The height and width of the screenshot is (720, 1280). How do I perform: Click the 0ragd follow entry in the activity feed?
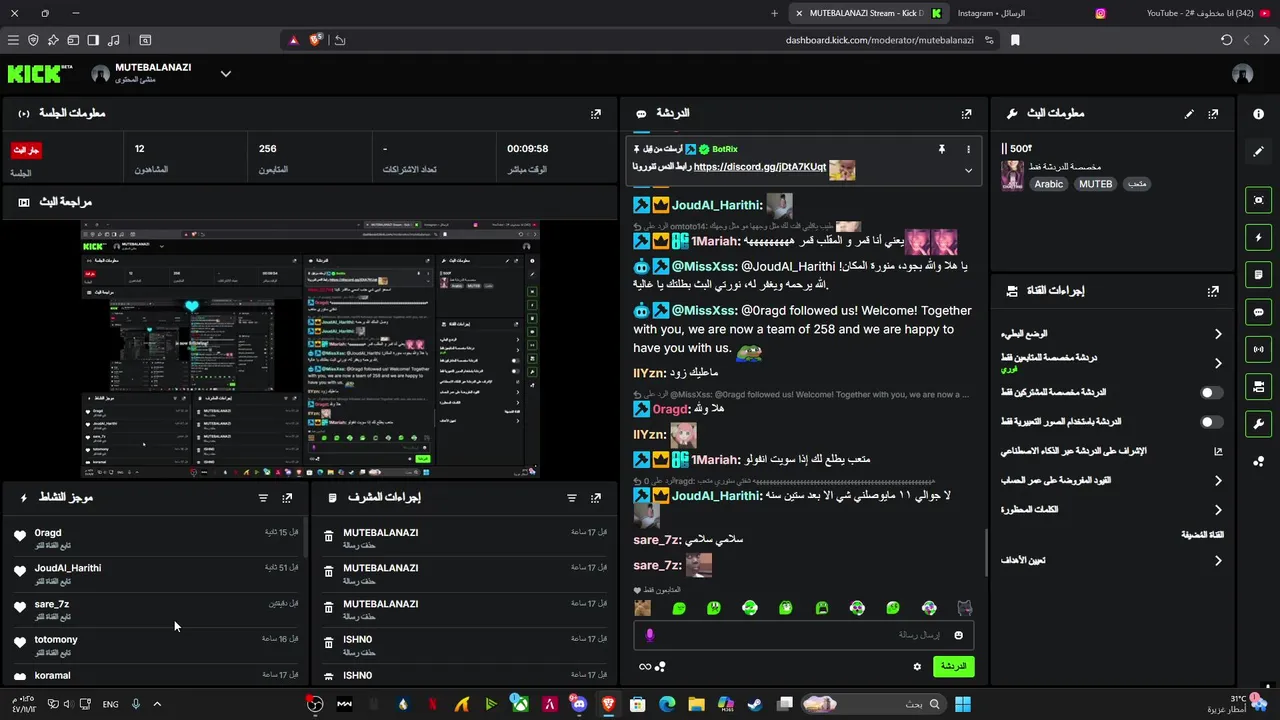coord(155,539)
